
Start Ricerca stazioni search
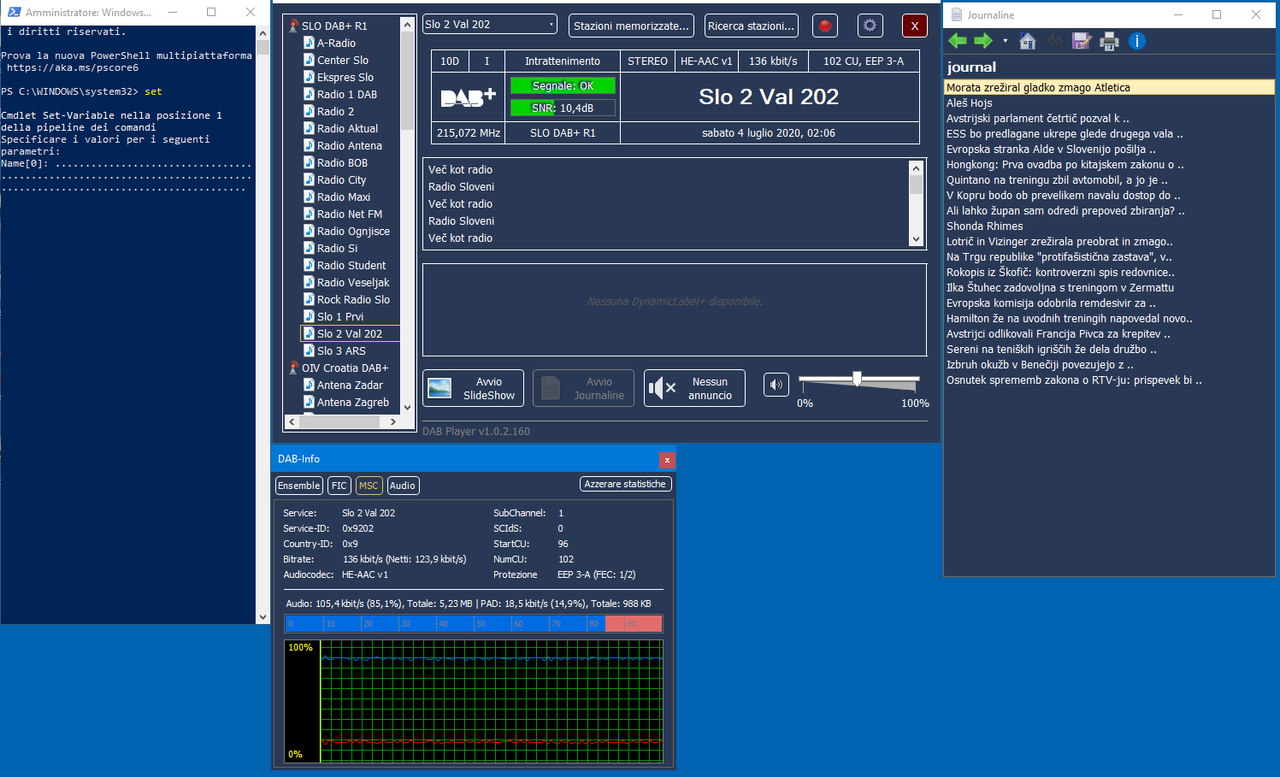coord(751,26)
